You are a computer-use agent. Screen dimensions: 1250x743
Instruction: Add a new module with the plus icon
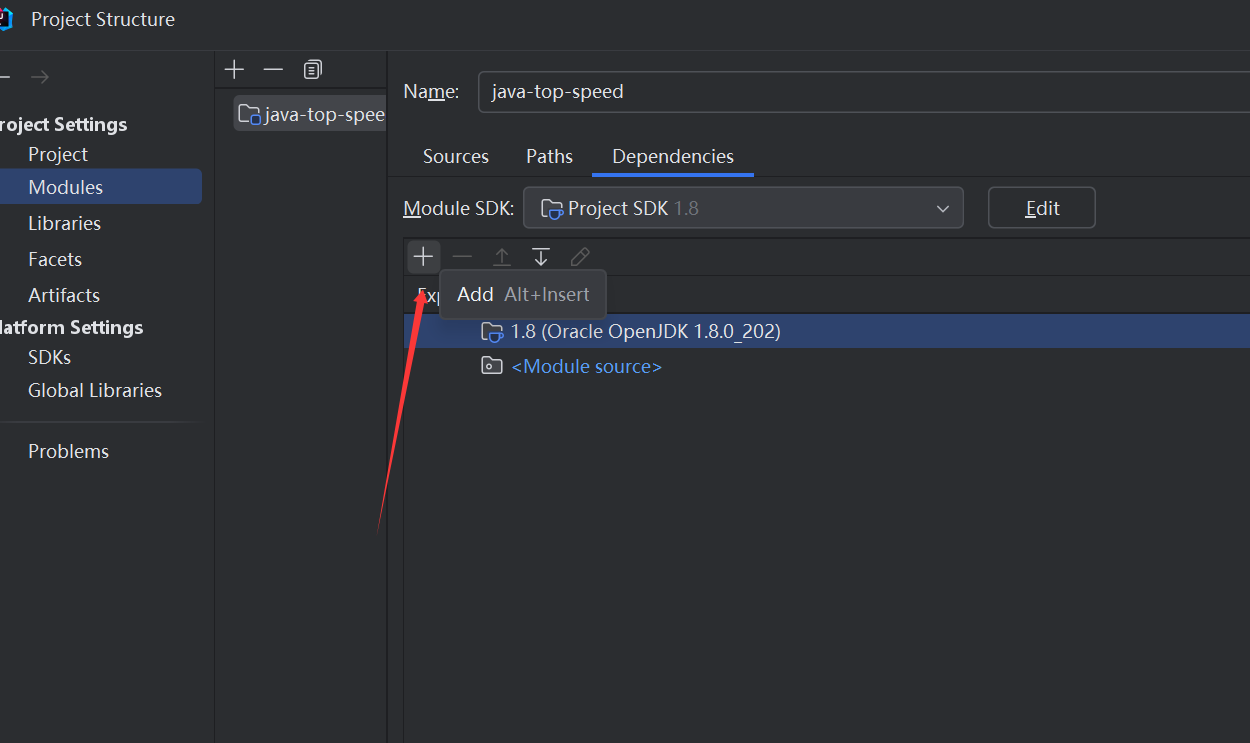pyautogui.click(x=234, y=69)
